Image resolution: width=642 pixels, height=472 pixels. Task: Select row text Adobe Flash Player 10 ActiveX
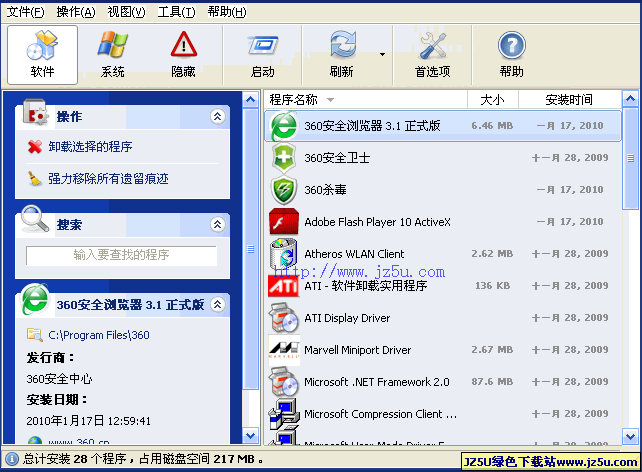point(377,222)
